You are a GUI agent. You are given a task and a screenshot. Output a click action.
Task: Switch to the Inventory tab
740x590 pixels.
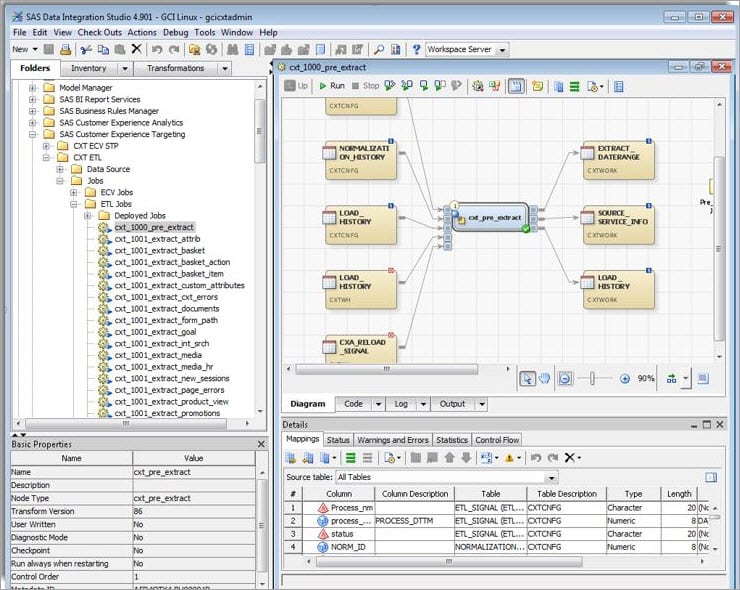pos(89,68)
